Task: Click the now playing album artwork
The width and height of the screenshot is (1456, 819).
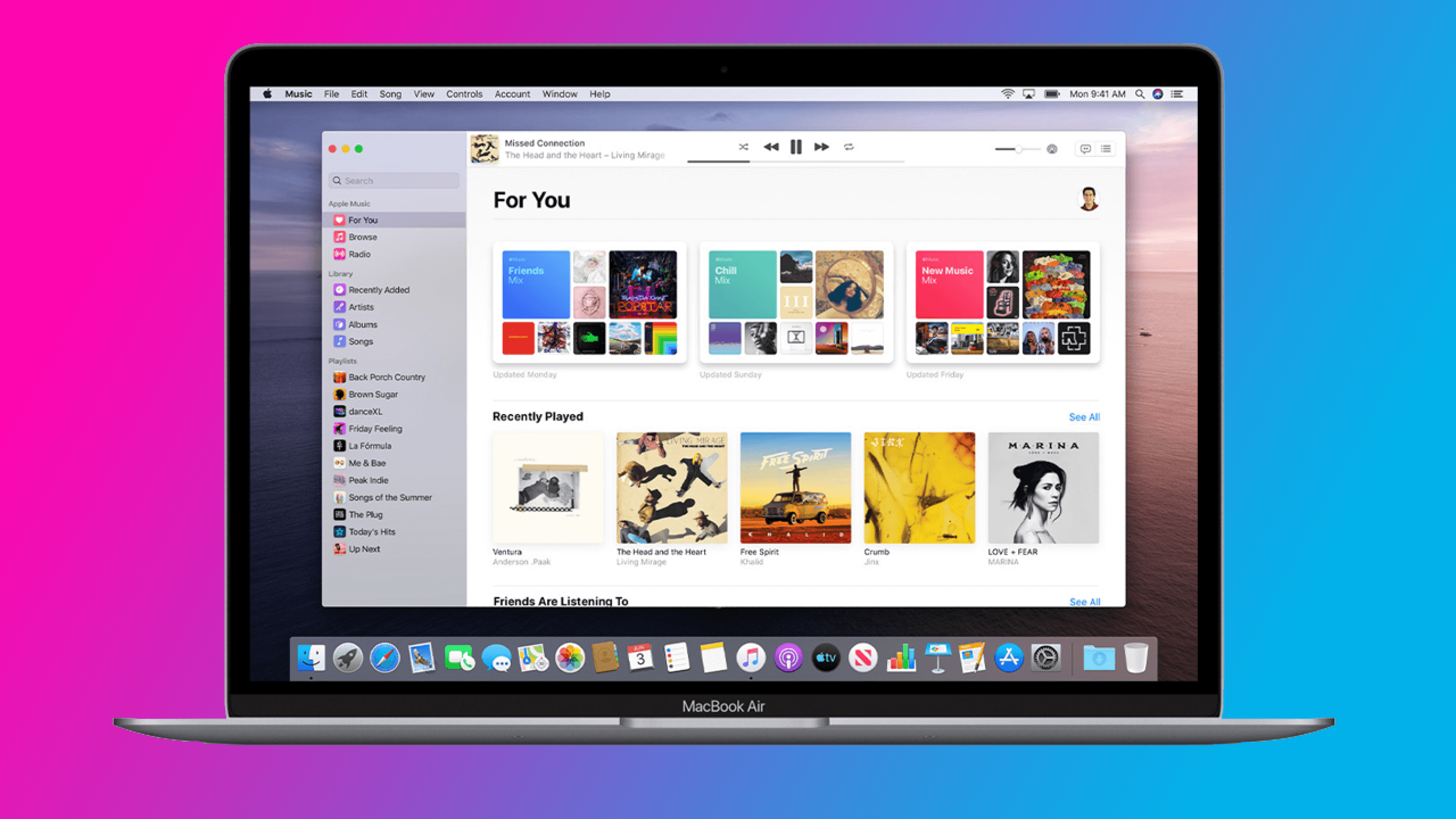Action: click(484, 148)
